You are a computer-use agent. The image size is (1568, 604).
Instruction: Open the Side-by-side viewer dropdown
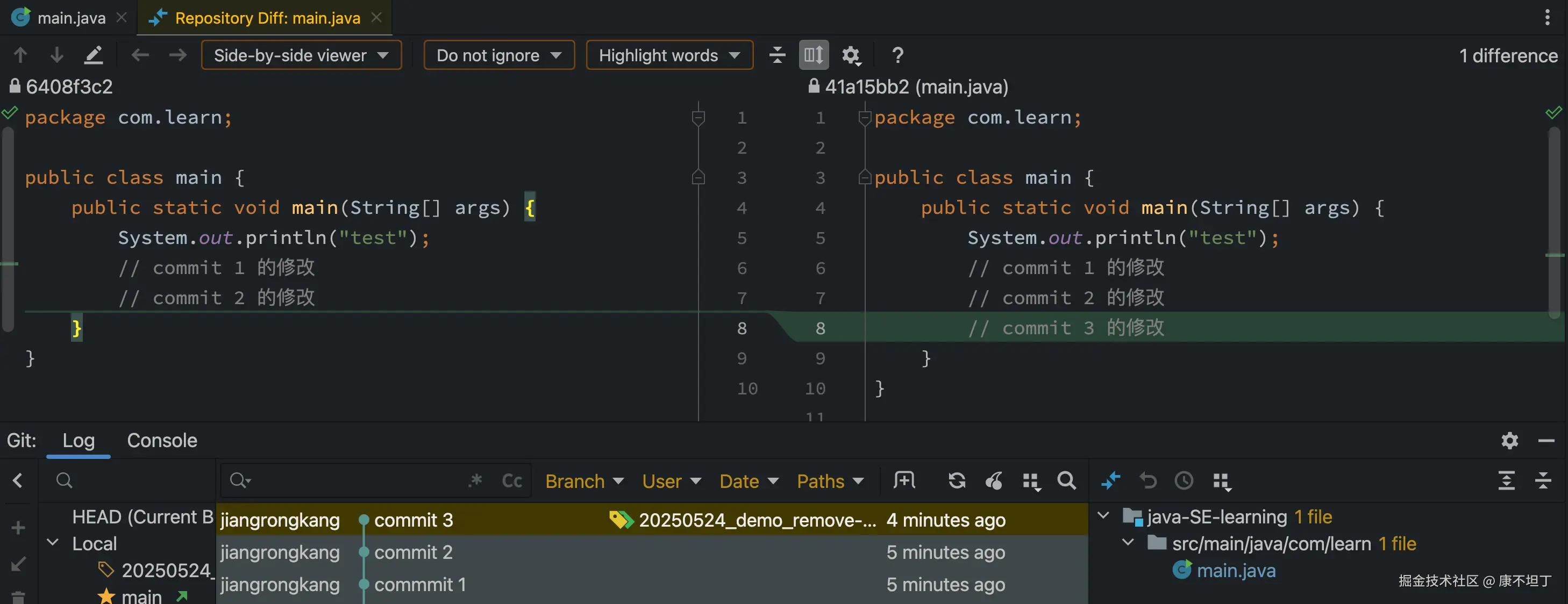(301, 55)
